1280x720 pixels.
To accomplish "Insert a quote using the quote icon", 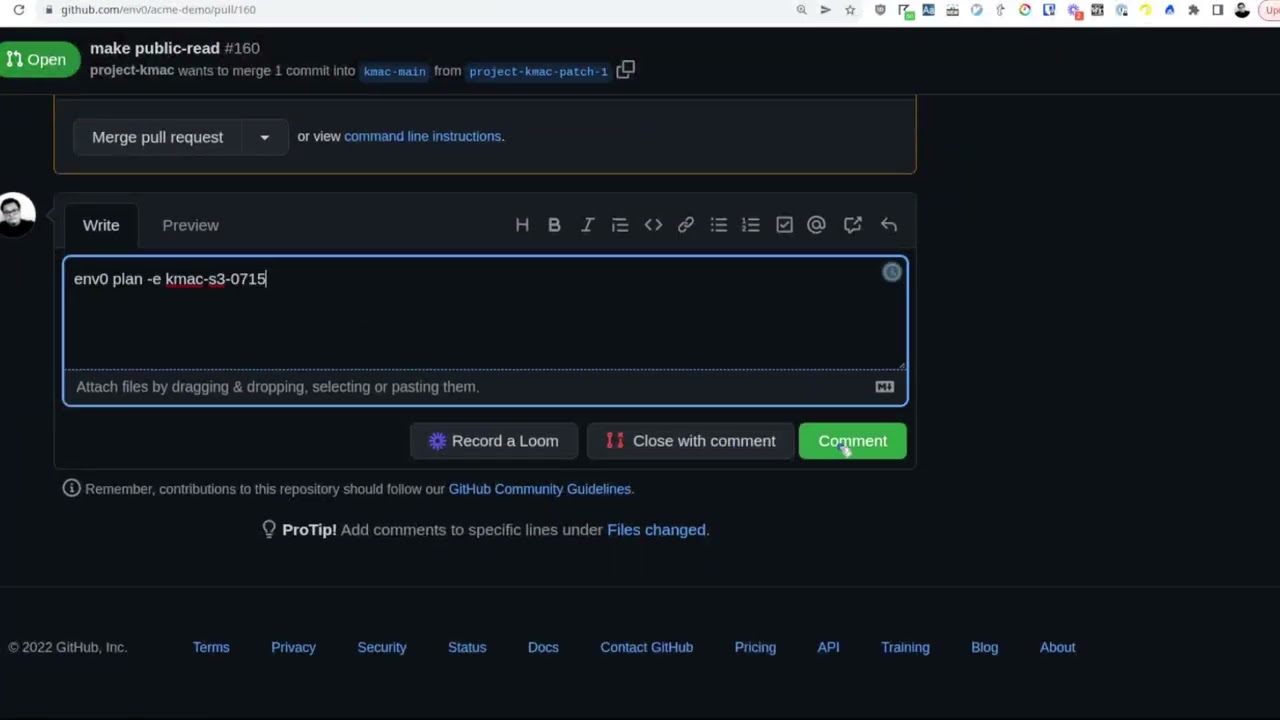I will (620, 225).
